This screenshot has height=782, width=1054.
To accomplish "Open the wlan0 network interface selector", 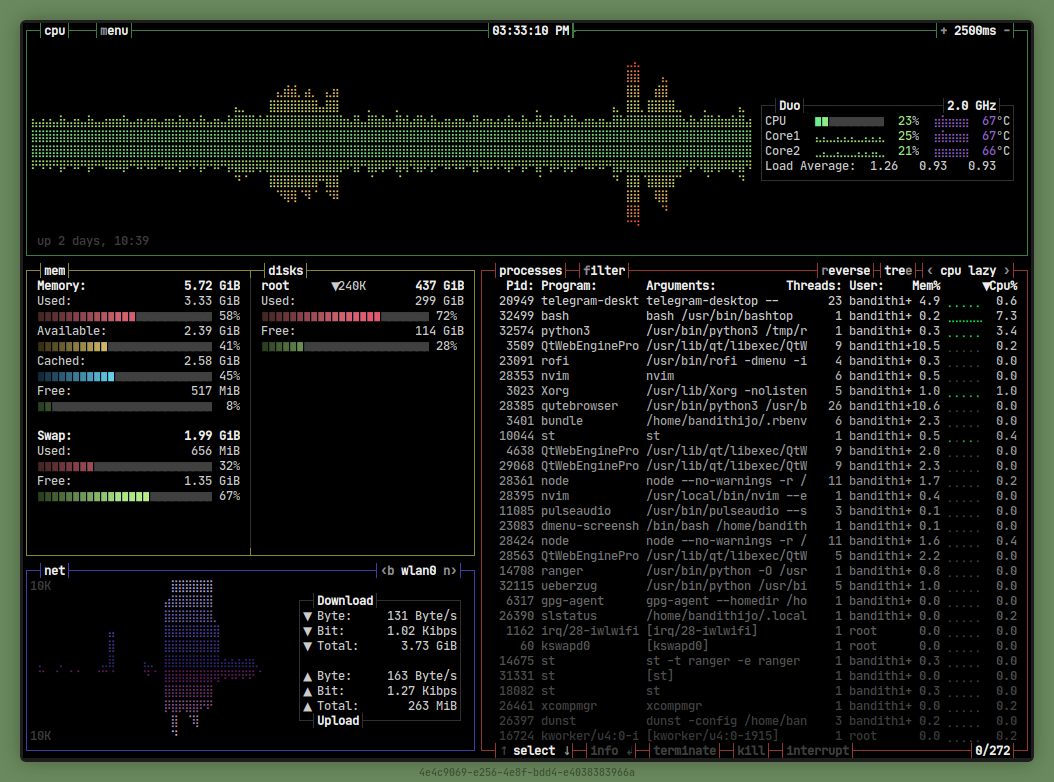I will pyautogui.click(x=419, y=571).
